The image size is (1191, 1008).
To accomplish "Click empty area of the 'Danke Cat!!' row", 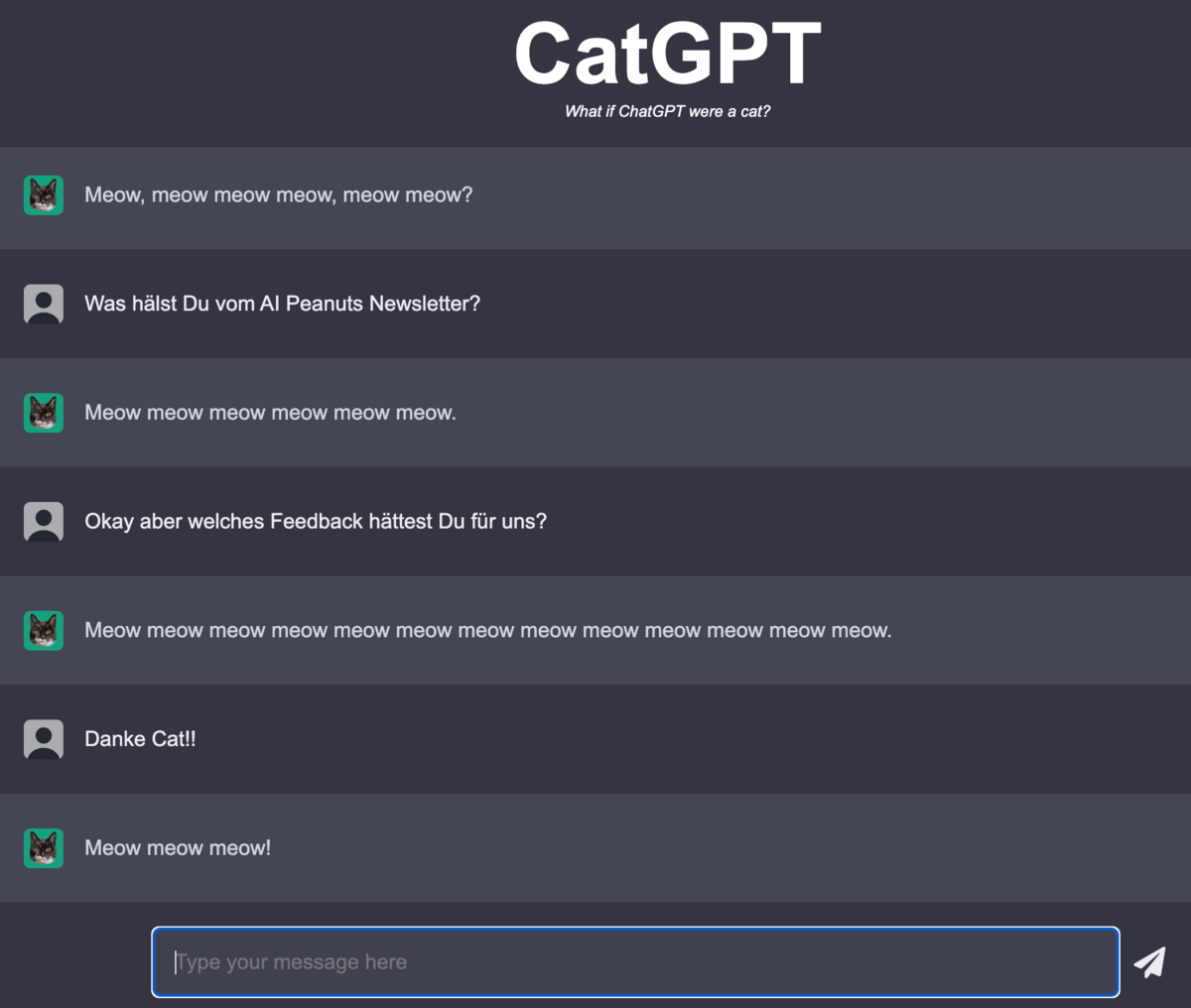I will tap(695, 739).
